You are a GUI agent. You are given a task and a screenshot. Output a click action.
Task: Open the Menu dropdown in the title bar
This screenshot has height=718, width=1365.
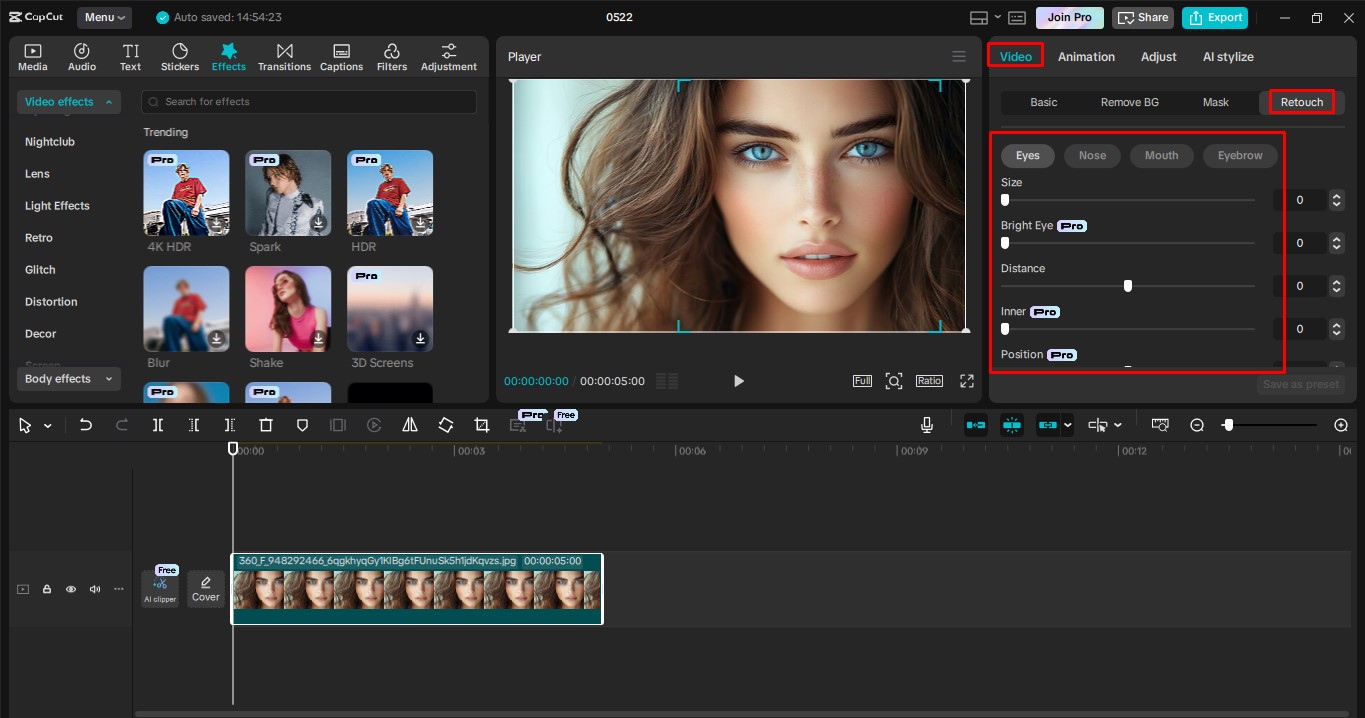(104, 16)
